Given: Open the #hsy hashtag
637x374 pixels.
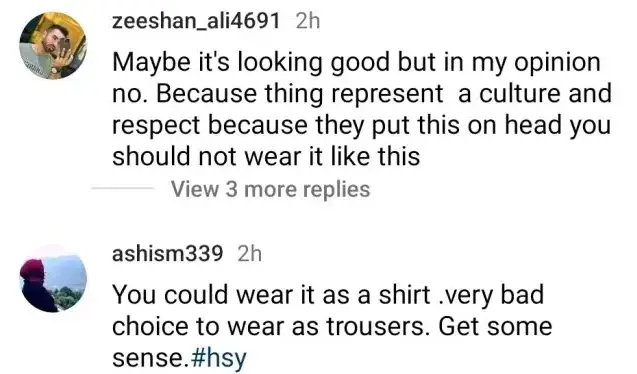Looking at the screenshot, I should point(218,358).
